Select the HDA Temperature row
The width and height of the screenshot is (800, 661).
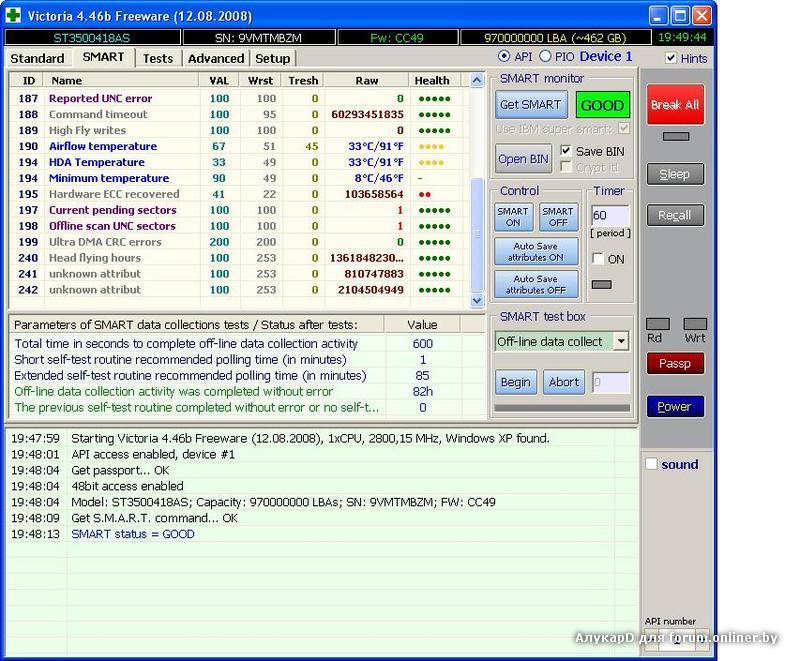point(239,162)
